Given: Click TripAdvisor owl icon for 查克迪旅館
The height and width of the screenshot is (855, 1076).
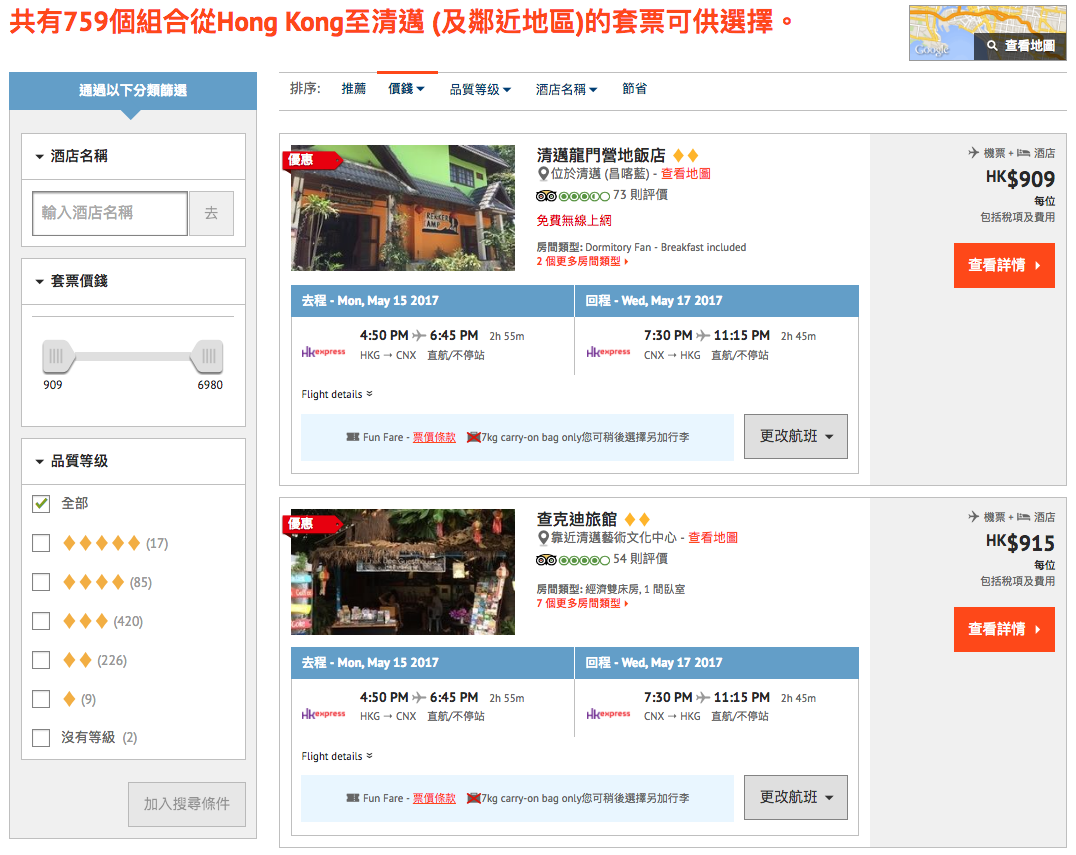Looking at the screenshot, I should 546,560.
